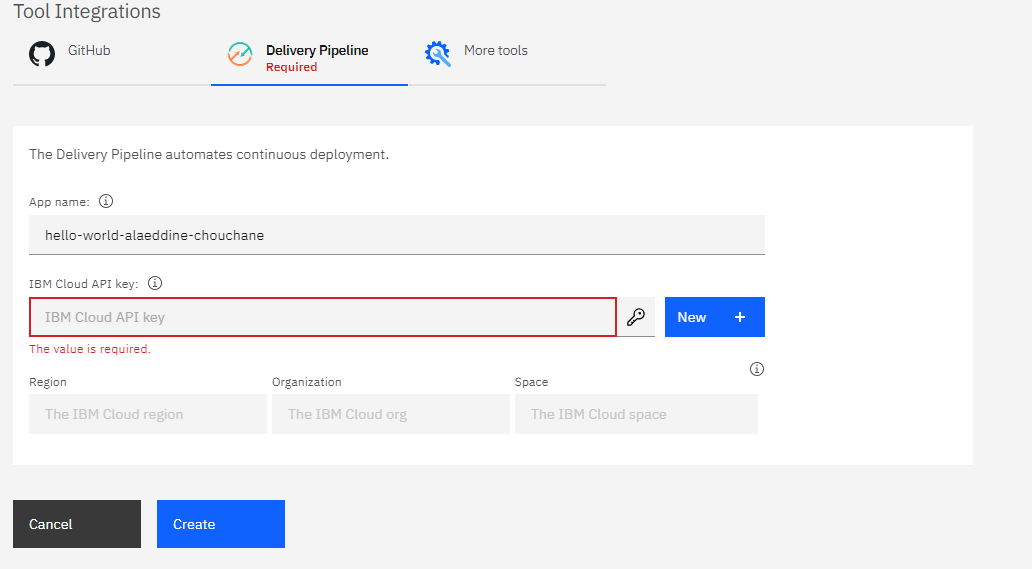Click the 'App name:' label
Viewport: 1032px width, 569px height.
[x=59, y=202]
